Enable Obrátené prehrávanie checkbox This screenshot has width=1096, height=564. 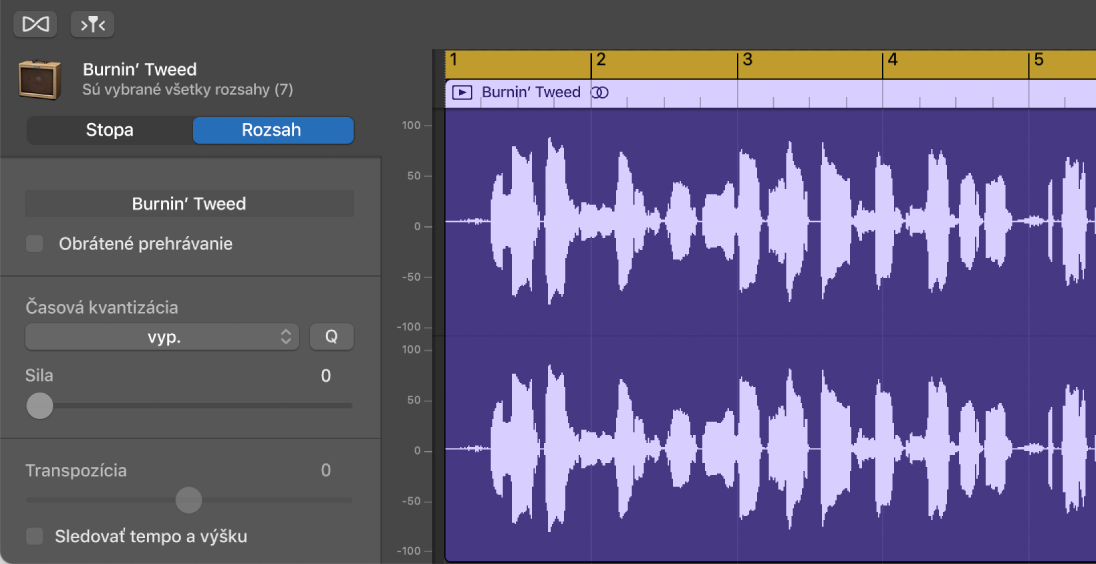pyautogui.click(x=35, y=244)
